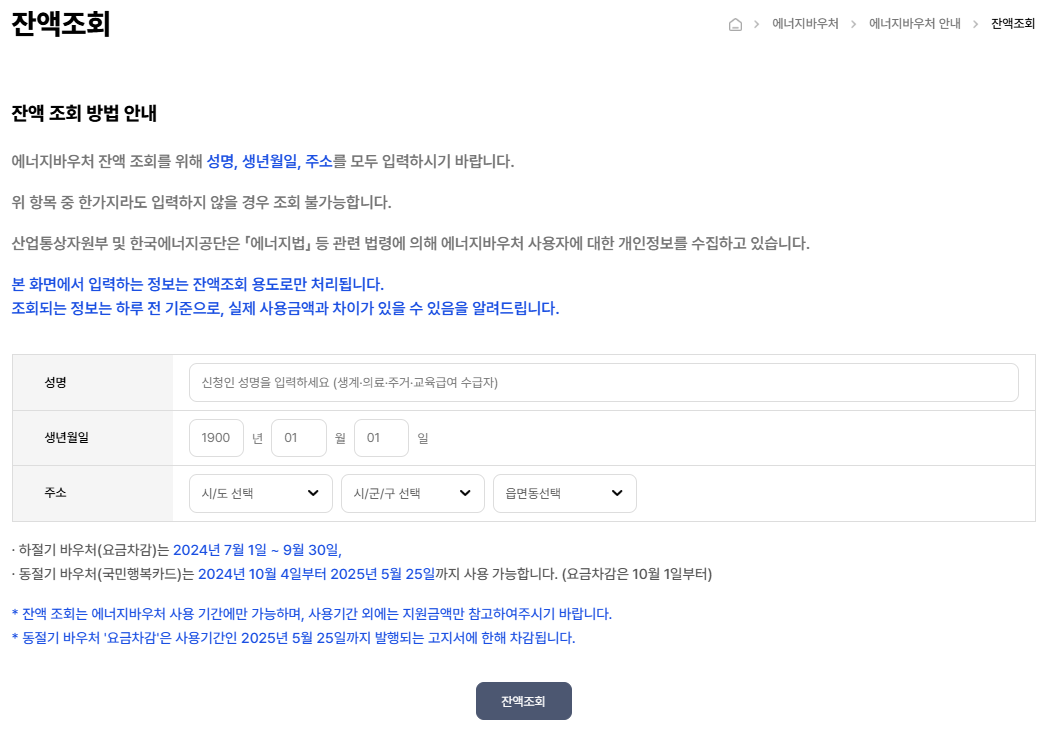Select the 잔액조회 breadcrumb item
This screenshot has width=1045, height=736.
[1013, 24]
